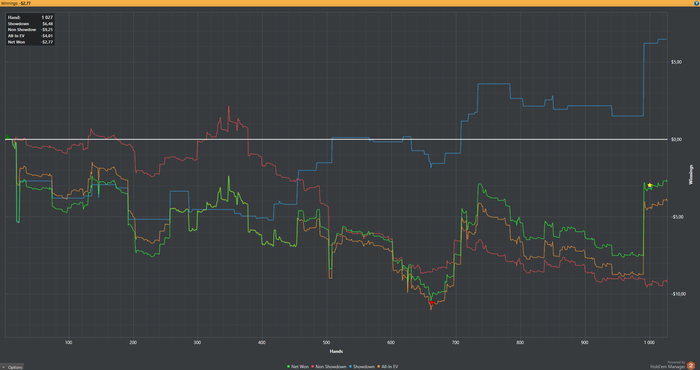This screenshot has height=370, width=700.
Task: Toggle the Net Won legend entry
Action: tap(298, 366)
